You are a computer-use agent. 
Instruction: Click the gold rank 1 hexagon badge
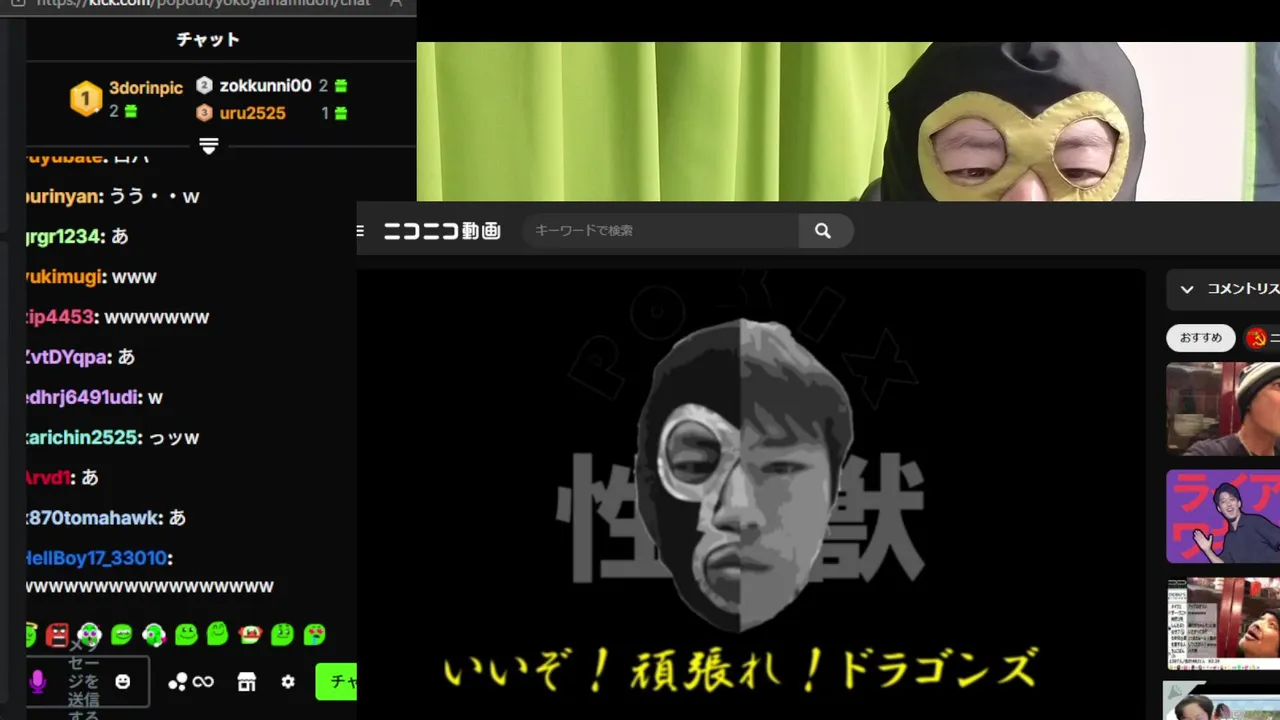[x=86, y=99]
